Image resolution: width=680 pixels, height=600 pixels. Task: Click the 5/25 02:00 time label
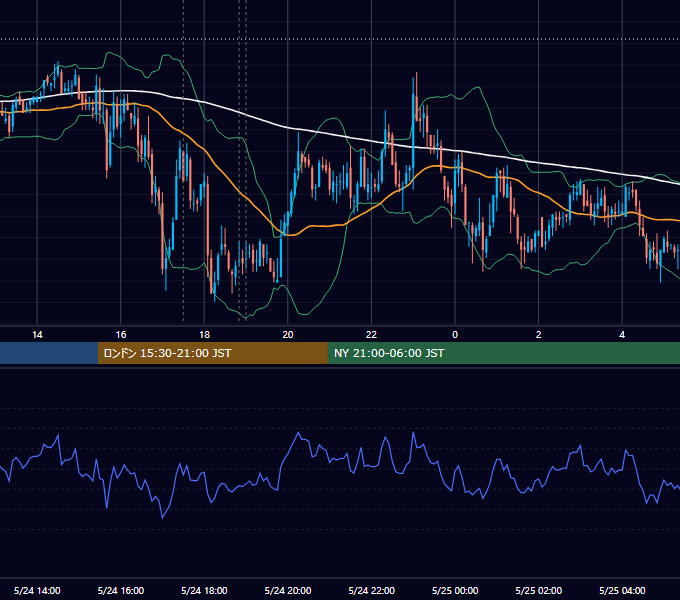[539, 590]
